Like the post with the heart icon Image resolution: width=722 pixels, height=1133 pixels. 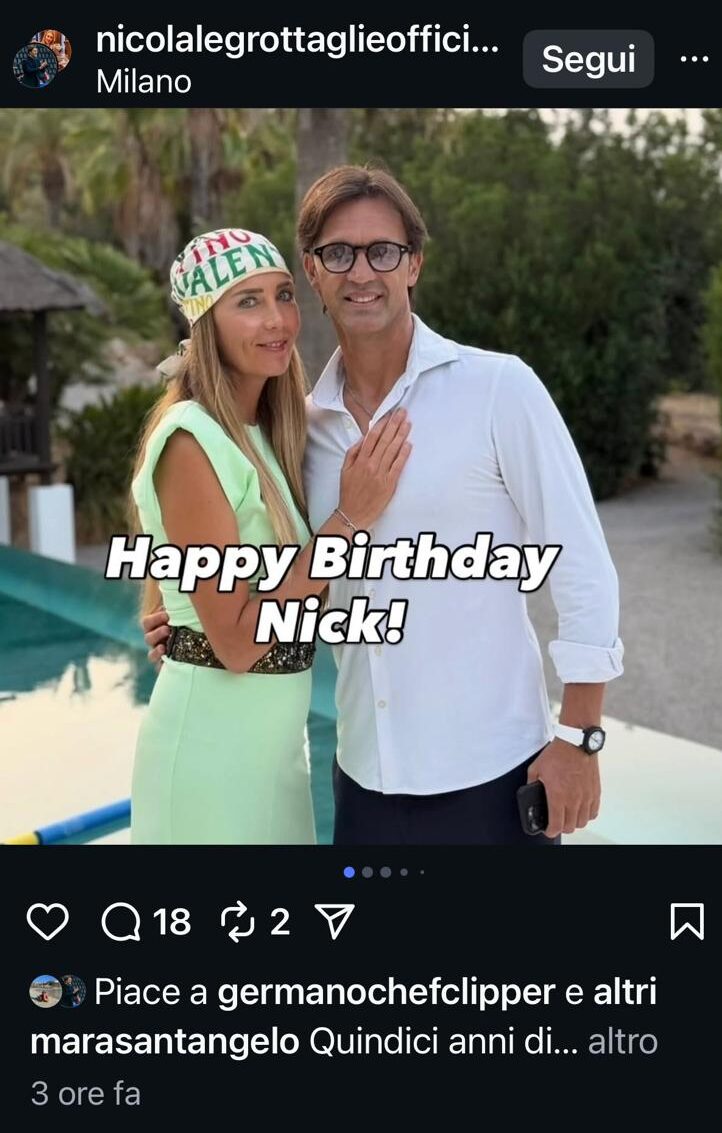pyautogui.click(x=47, y=921)
